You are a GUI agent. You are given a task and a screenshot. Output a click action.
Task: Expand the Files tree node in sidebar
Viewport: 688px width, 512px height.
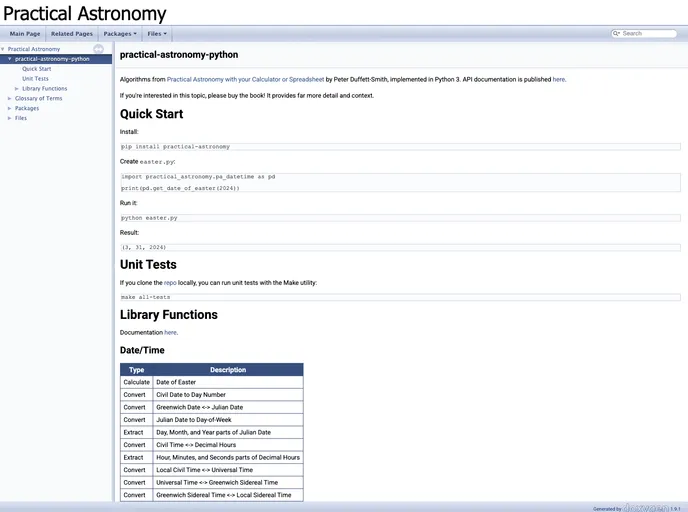(x=10, y=118)
